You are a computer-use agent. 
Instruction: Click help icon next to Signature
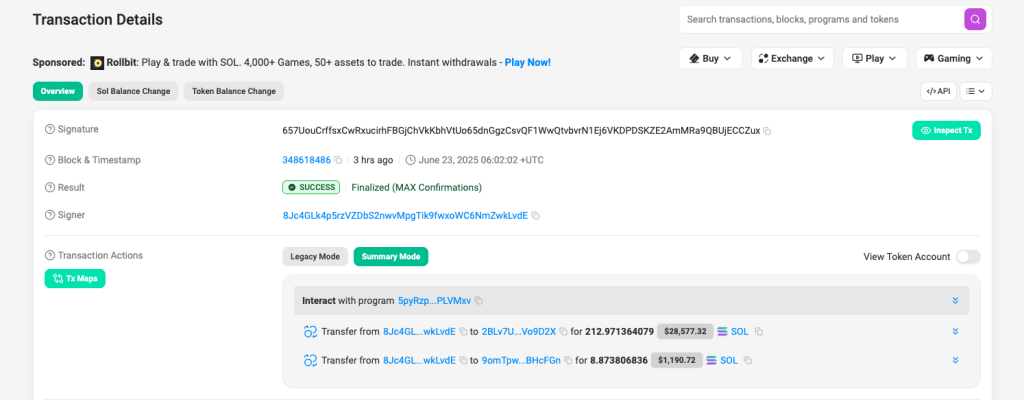(x=50, y=129)
